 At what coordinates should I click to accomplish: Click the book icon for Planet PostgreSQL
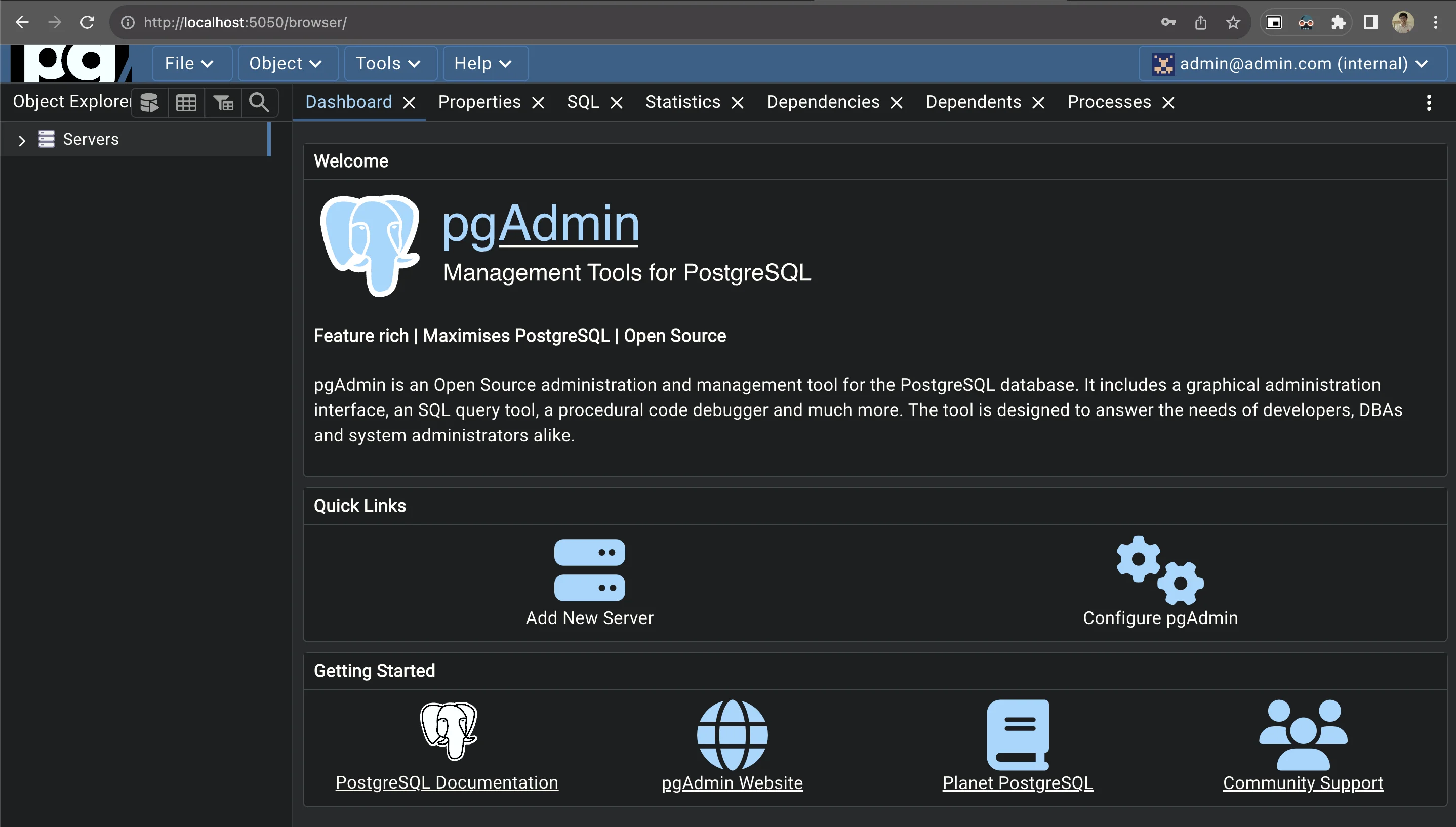[x=1018, y=734]
